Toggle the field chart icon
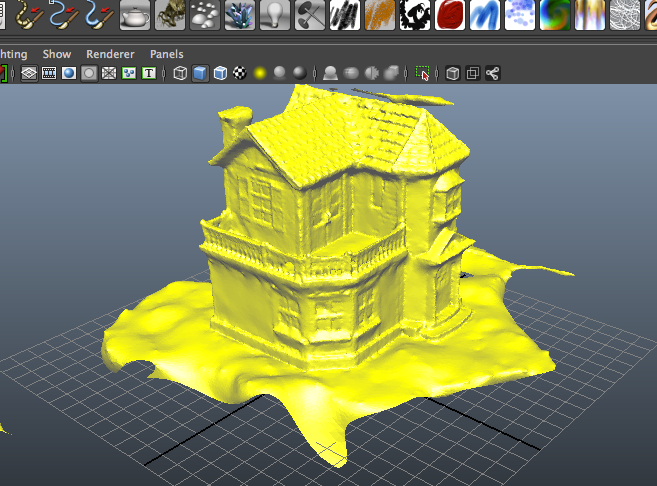The width and height of the screenshot is (657, 486). point(109,73)
